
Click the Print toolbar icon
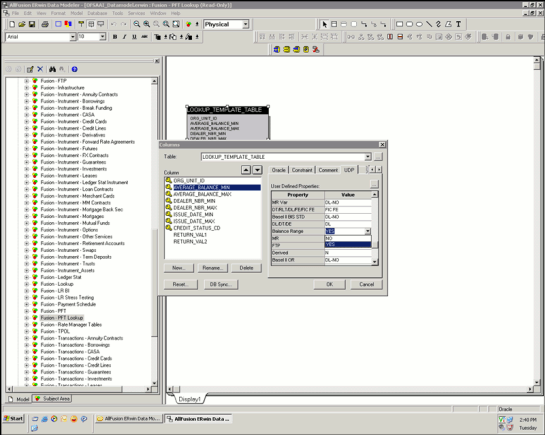tap(45, 24)
